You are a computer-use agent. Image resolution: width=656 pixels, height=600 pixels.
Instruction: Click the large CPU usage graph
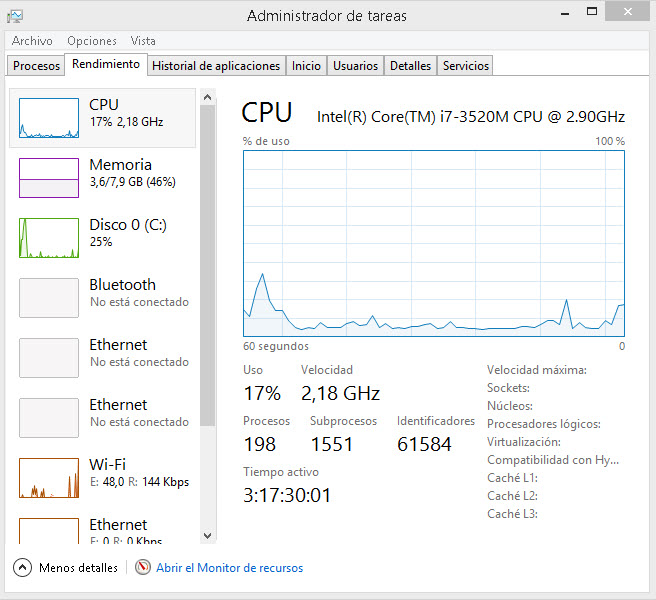pyautogui.click(x=434, y=244)
